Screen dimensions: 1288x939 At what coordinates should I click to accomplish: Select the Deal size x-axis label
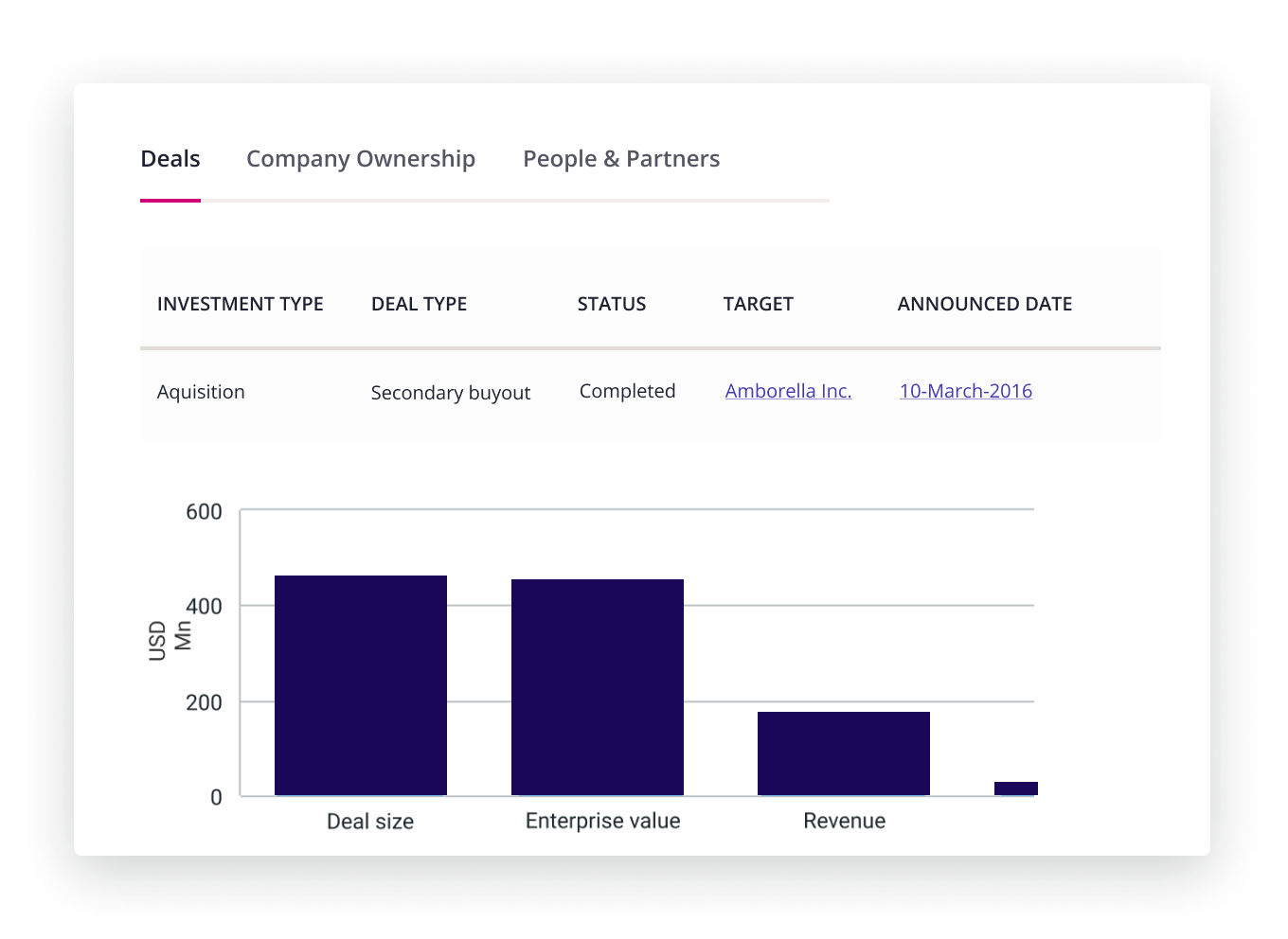[369, 821]
